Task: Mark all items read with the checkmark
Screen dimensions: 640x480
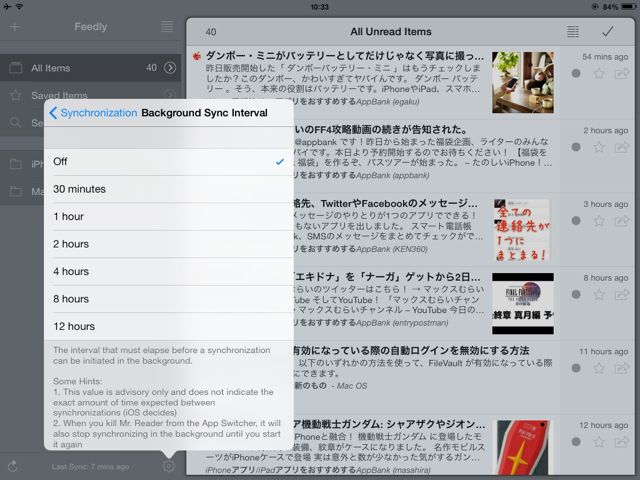Action: click(607, 31)
